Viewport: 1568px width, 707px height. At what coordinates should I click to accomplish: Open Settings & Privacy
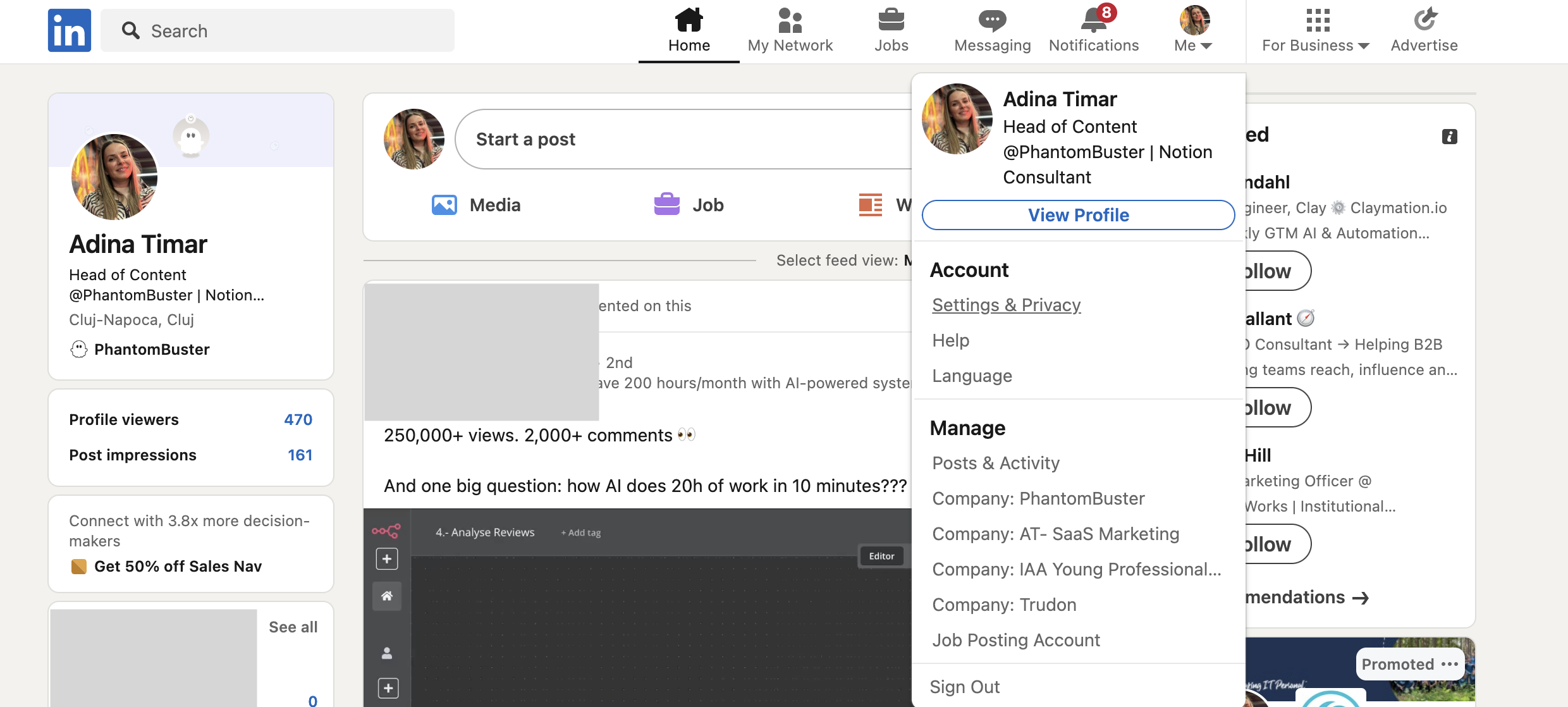[1007, 305]
